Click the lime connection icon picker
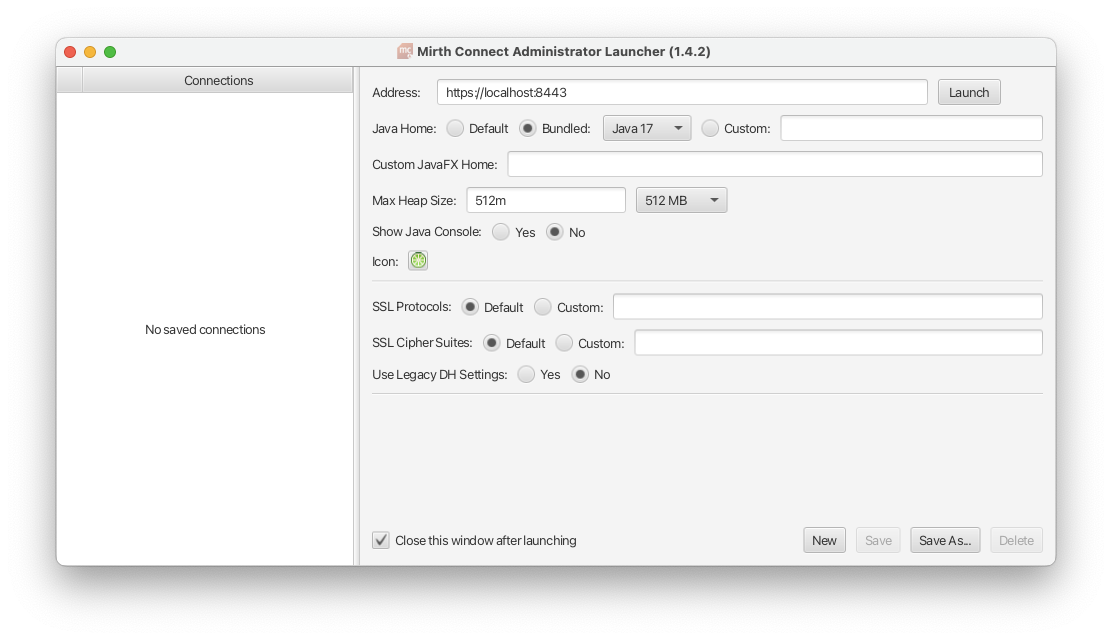This screenshot has width=1112, height=640. click(417, 260)
